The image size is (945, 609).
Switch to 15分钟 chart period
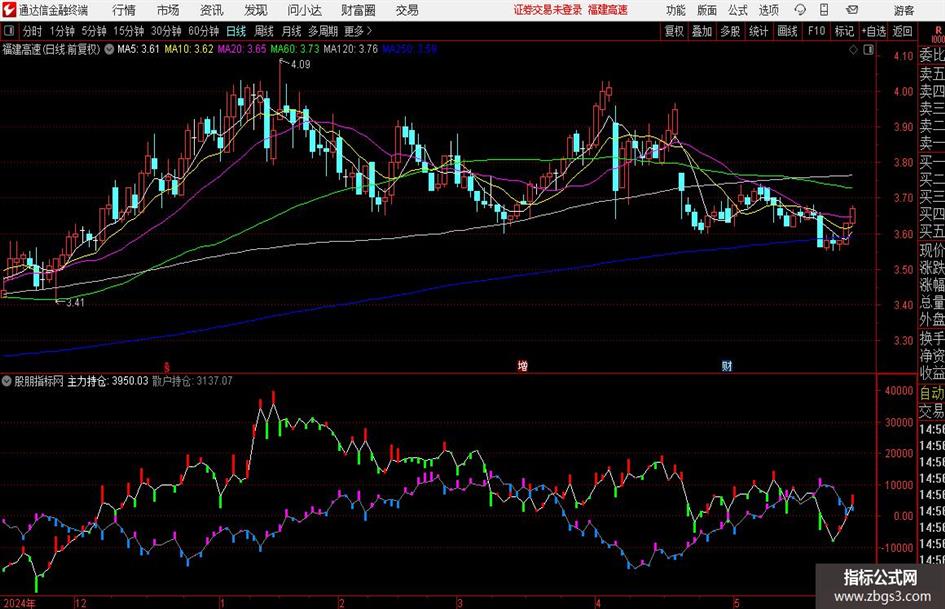[x=129, y=31]
